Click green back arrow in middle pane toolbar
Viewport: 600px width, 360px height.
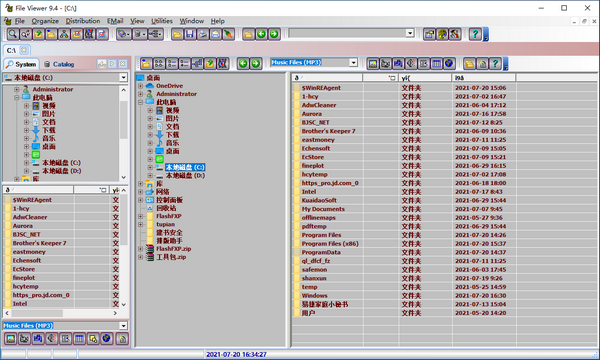point(243,63)
